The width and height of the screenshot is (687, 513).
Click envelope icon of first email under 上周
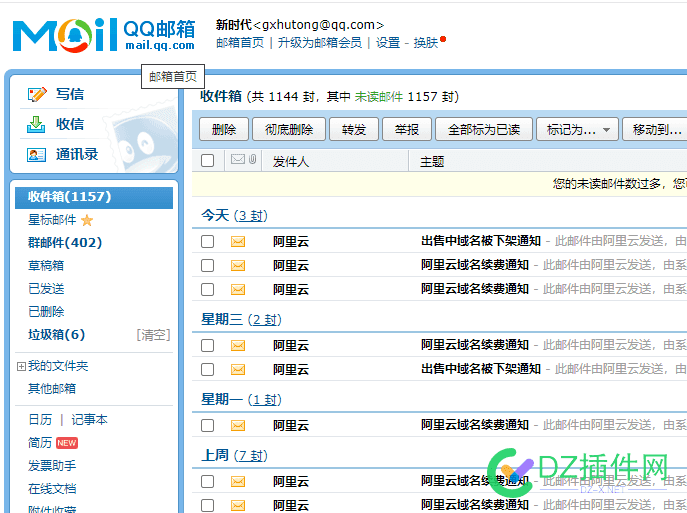(x=238, y=482)
